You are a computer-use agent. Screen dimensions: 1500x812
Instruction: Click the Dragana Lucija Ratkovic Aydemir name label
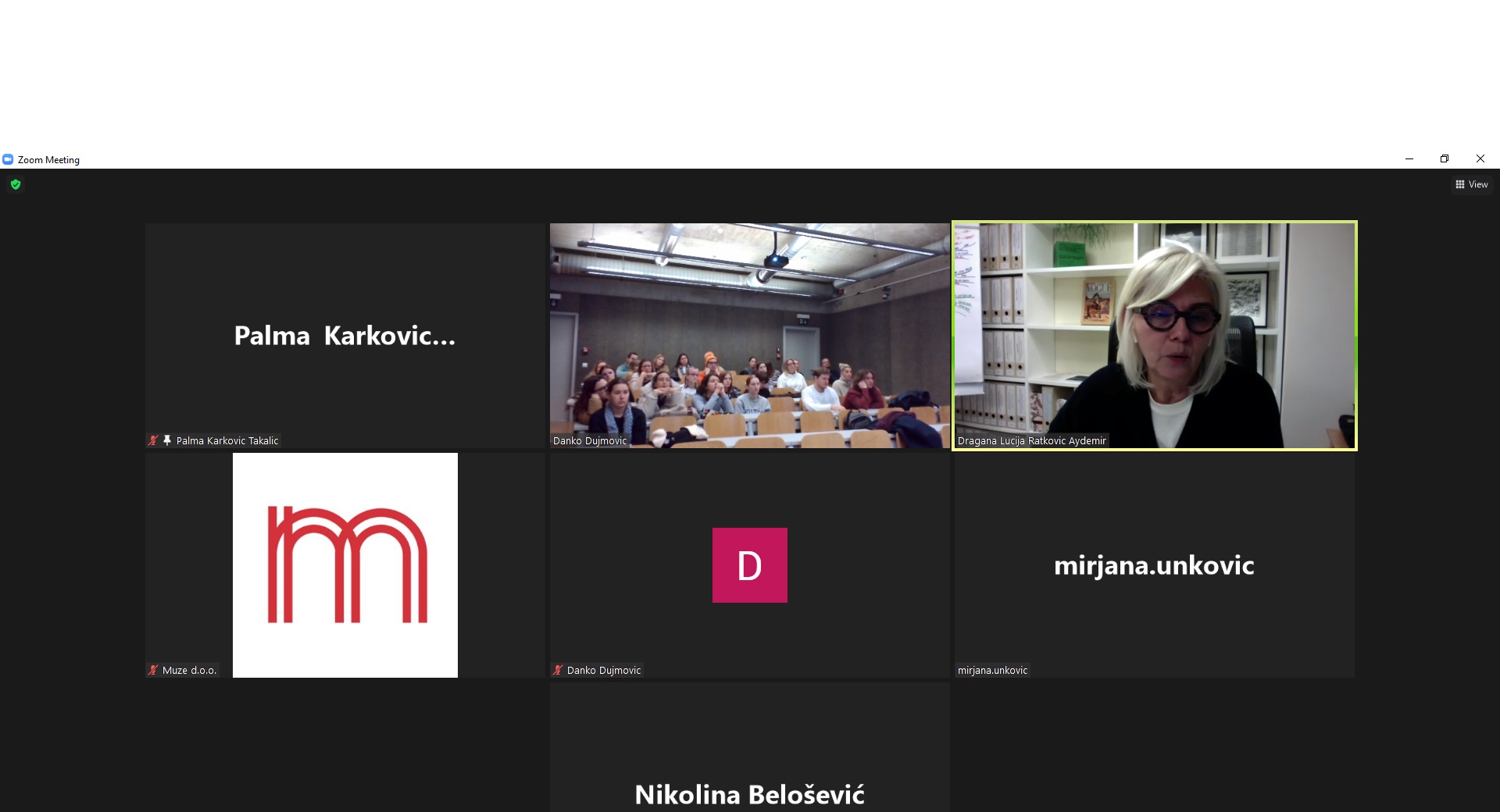[1031, 441]
